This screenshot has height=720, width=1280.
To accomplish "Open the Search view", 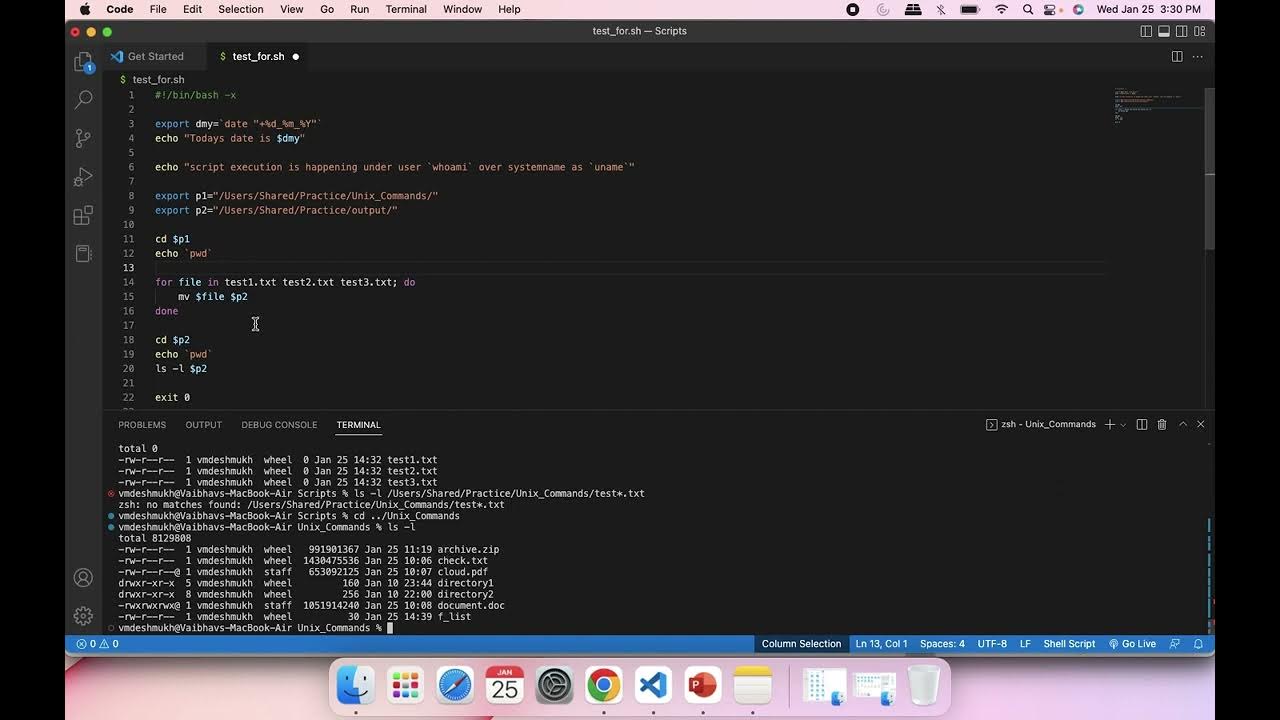I will pos(83,99).
